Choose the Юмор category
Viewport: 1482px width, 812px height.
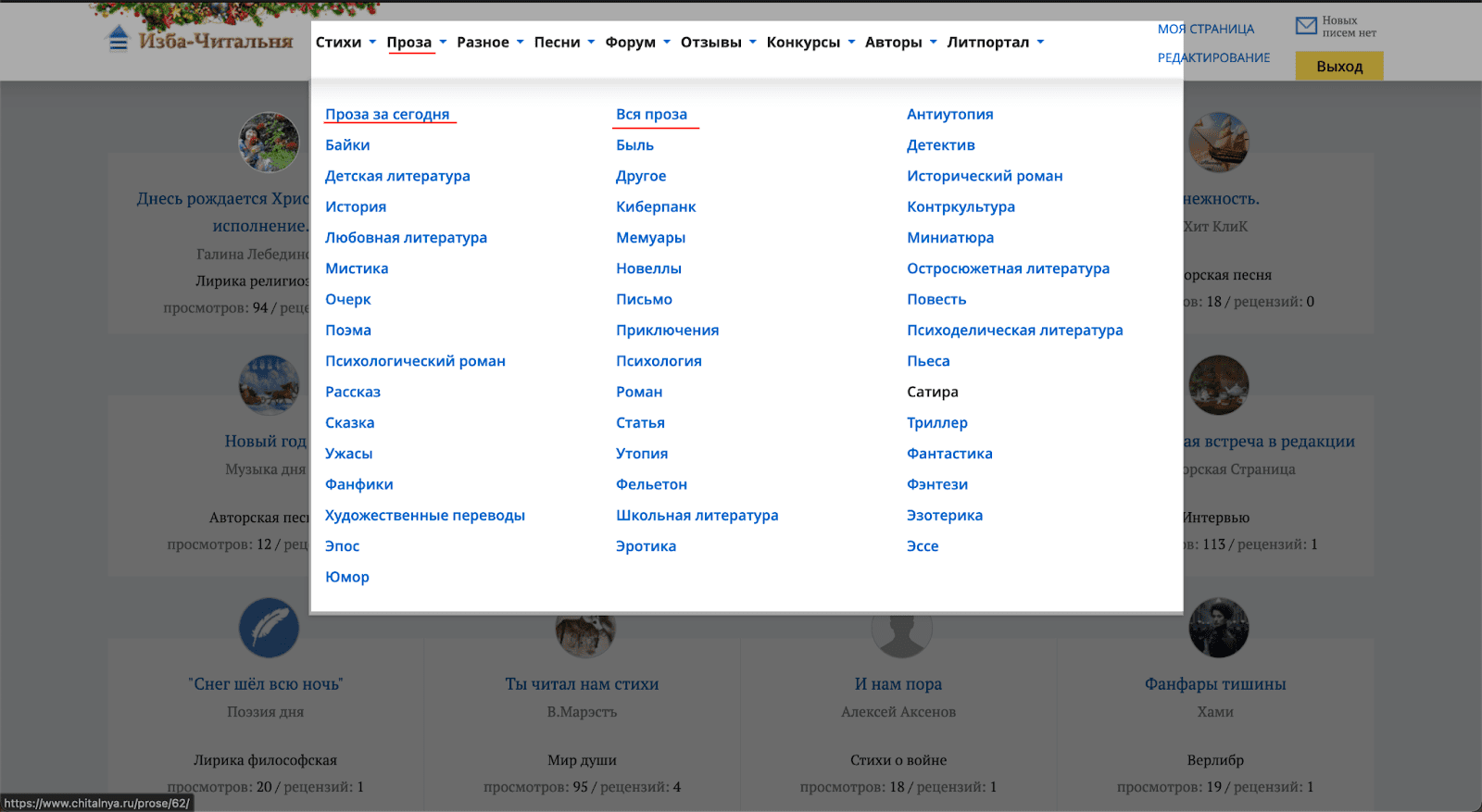click(347, 577)
